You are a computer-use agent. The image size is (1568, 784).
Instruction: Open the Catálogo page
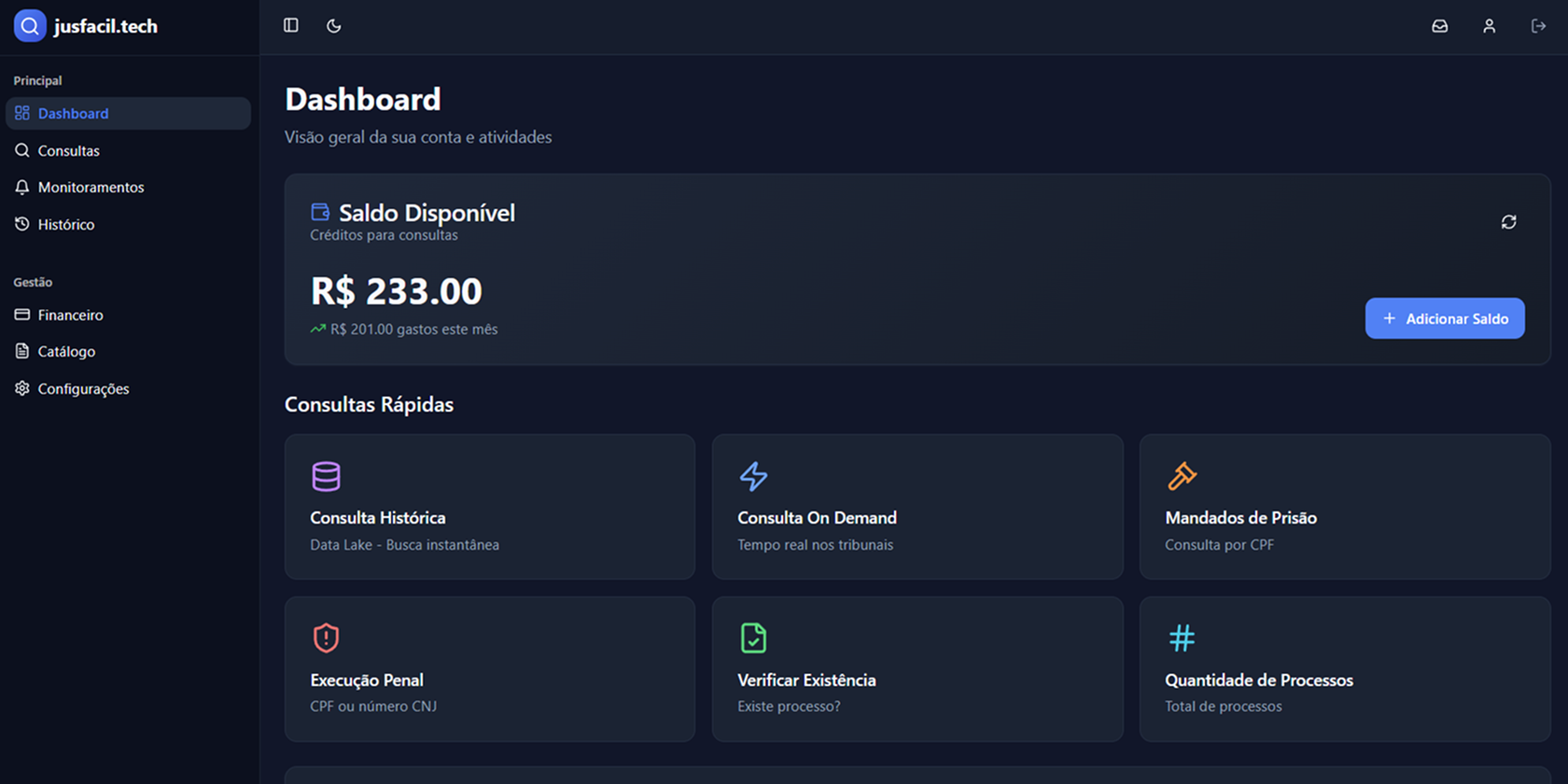pos(66,352)
